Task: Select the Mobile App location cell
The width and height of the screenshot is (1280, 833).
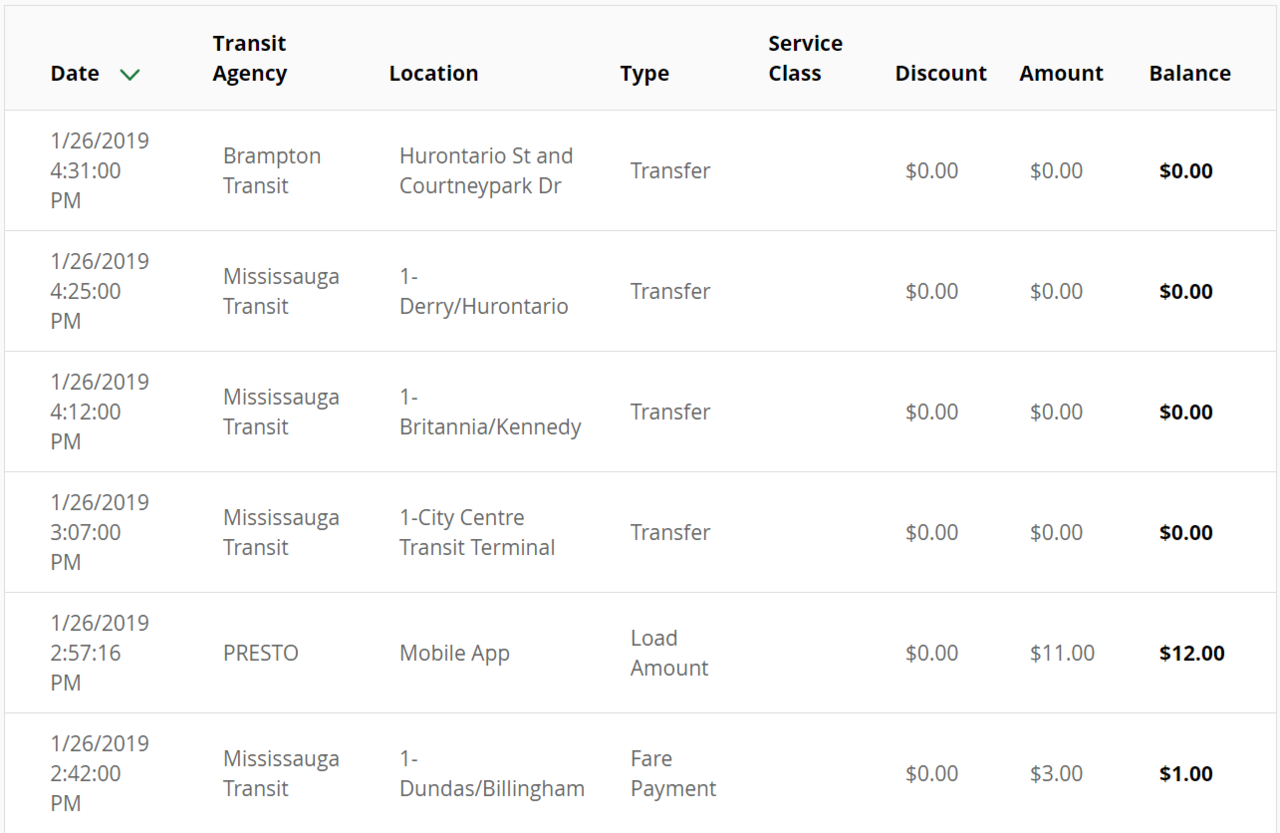Action: point(454,653)
